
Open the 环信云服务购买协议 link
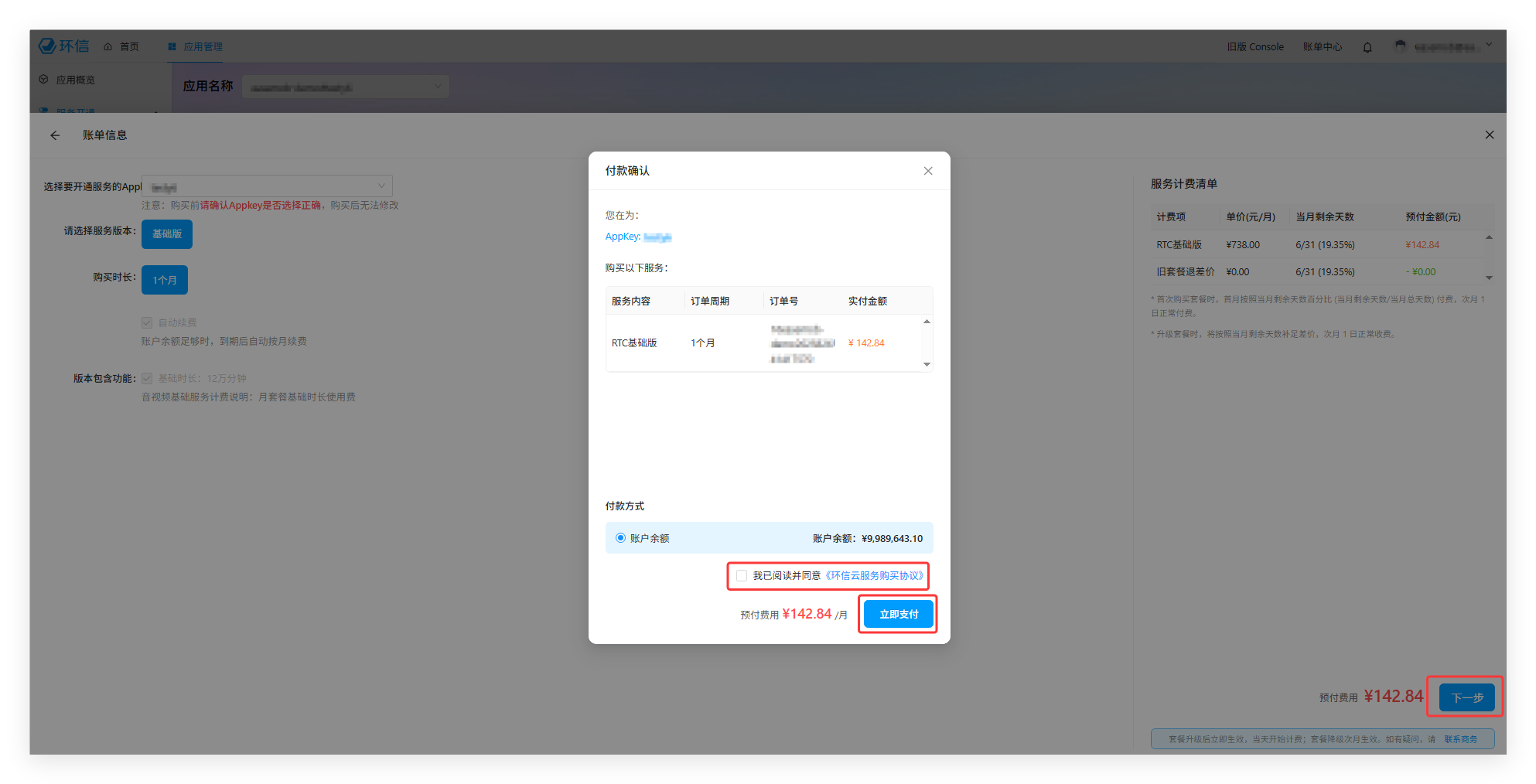875,576
